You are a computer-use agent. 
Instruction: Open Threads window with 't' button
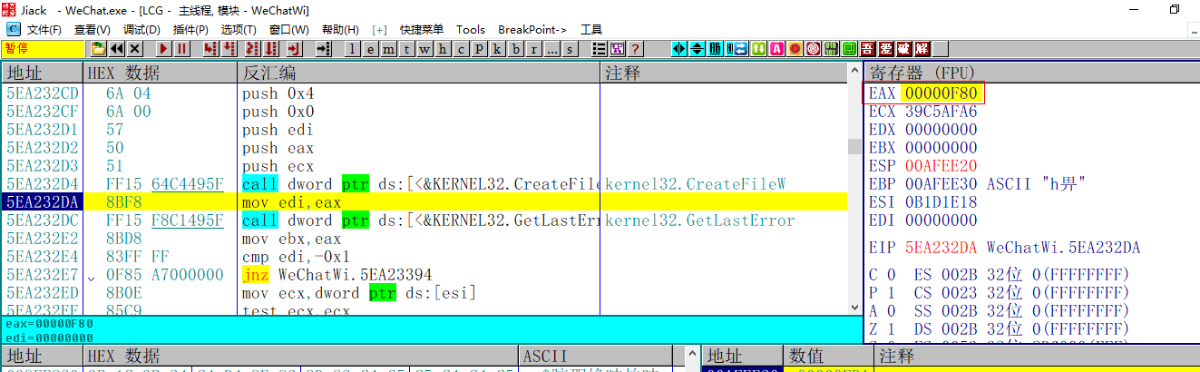[x=406, y=48]
